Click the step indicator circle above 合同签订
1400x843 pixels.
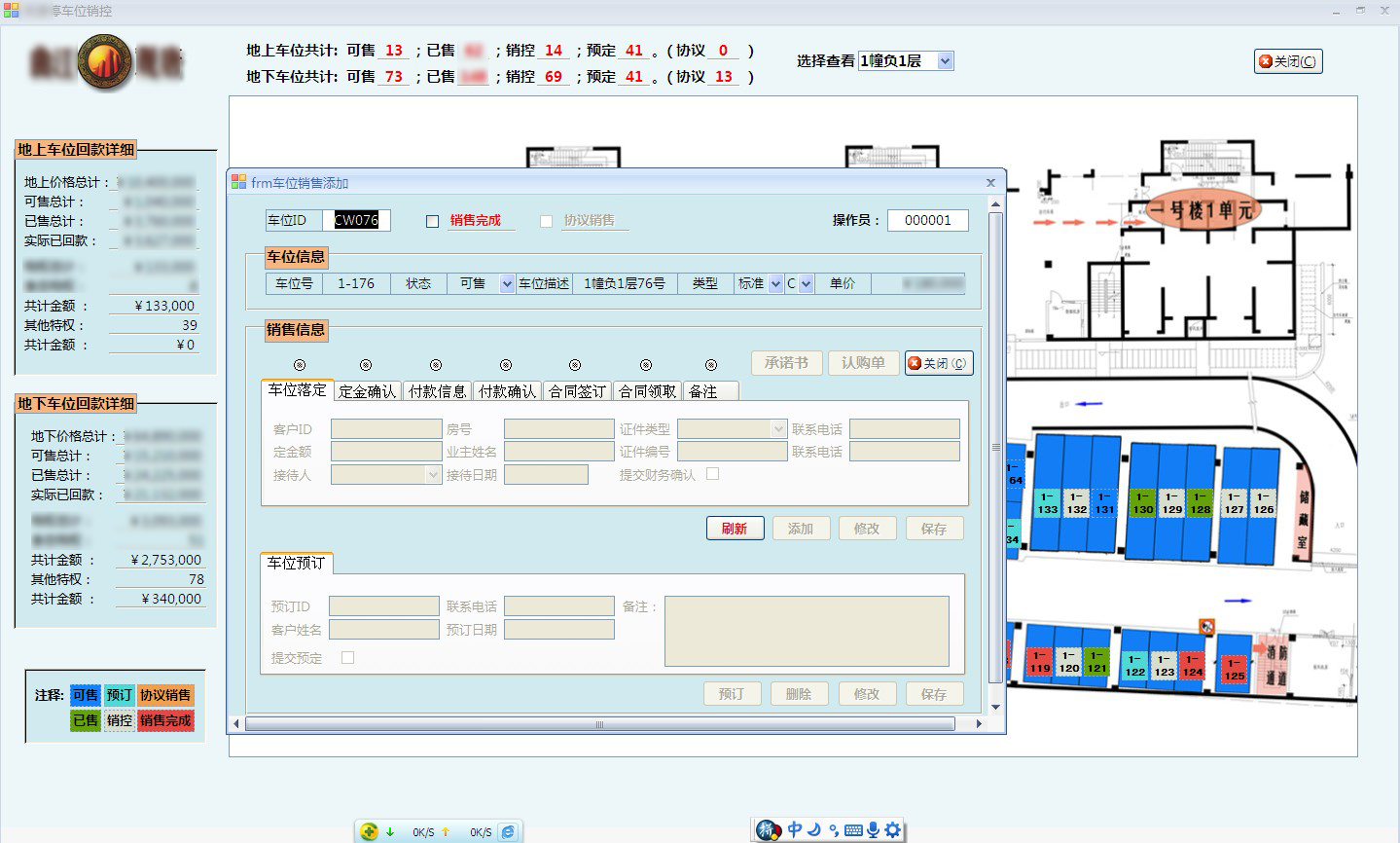pos(575,365)
